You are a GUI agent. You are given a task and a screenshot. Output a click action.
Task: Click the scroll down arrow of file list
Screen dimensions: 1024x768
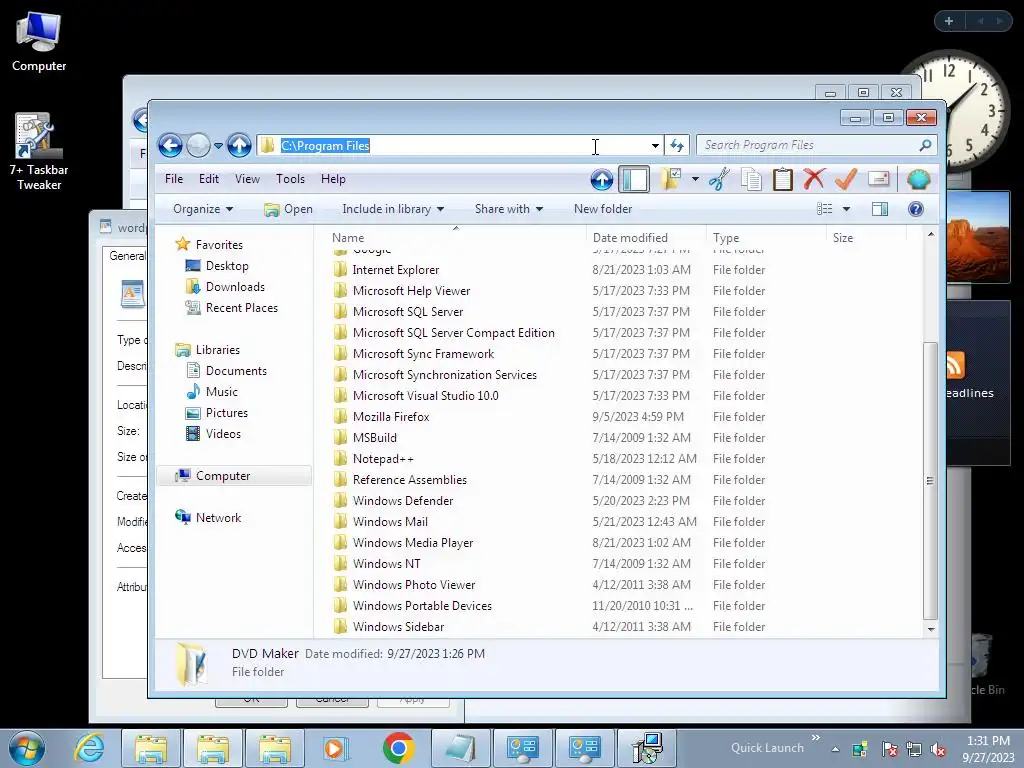(x=930, y=629)
